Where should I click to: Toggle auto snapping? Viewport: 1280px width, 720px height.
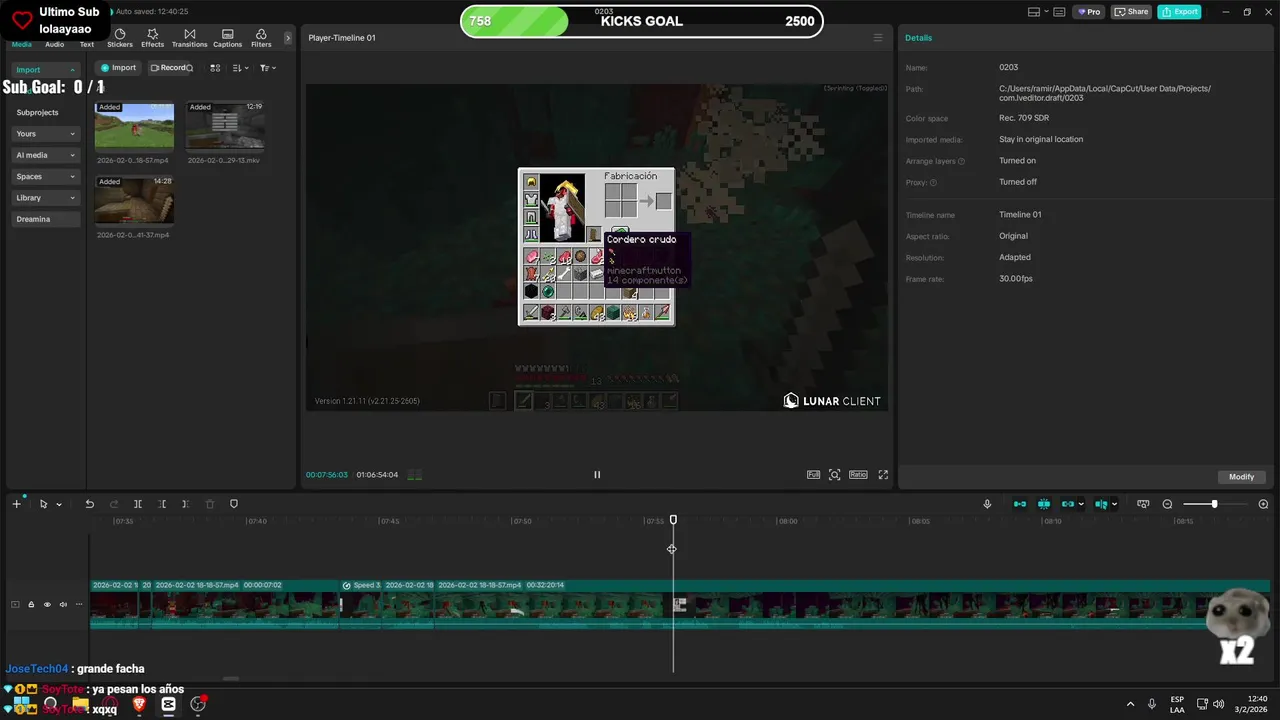[x=1044, y=504]
